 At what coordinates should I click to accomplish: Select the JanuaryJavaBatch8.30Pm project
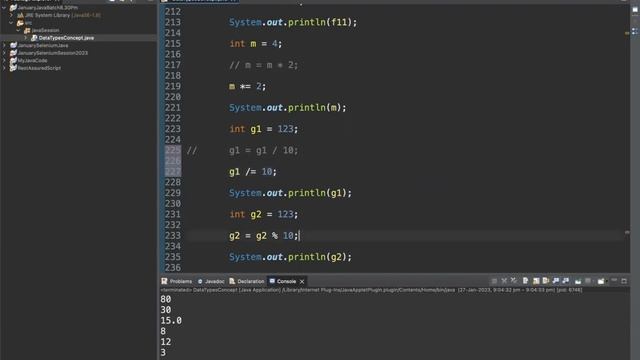click(x=47, y=7)
